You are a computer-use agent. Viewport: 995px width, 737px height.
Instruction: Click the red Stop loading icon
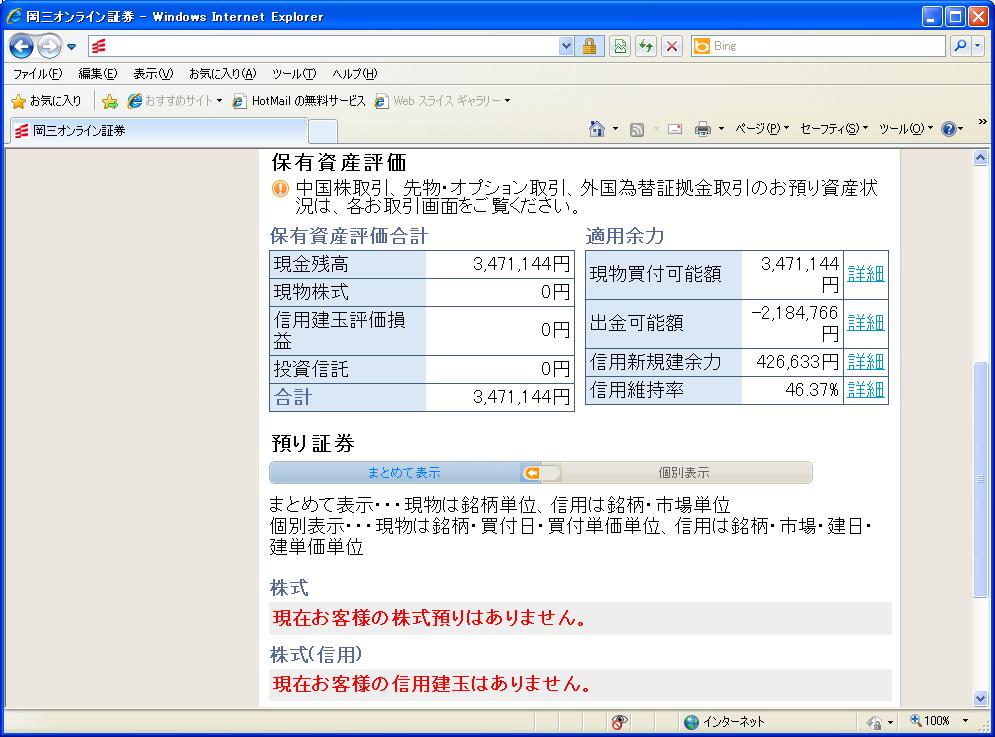point(672,46)
